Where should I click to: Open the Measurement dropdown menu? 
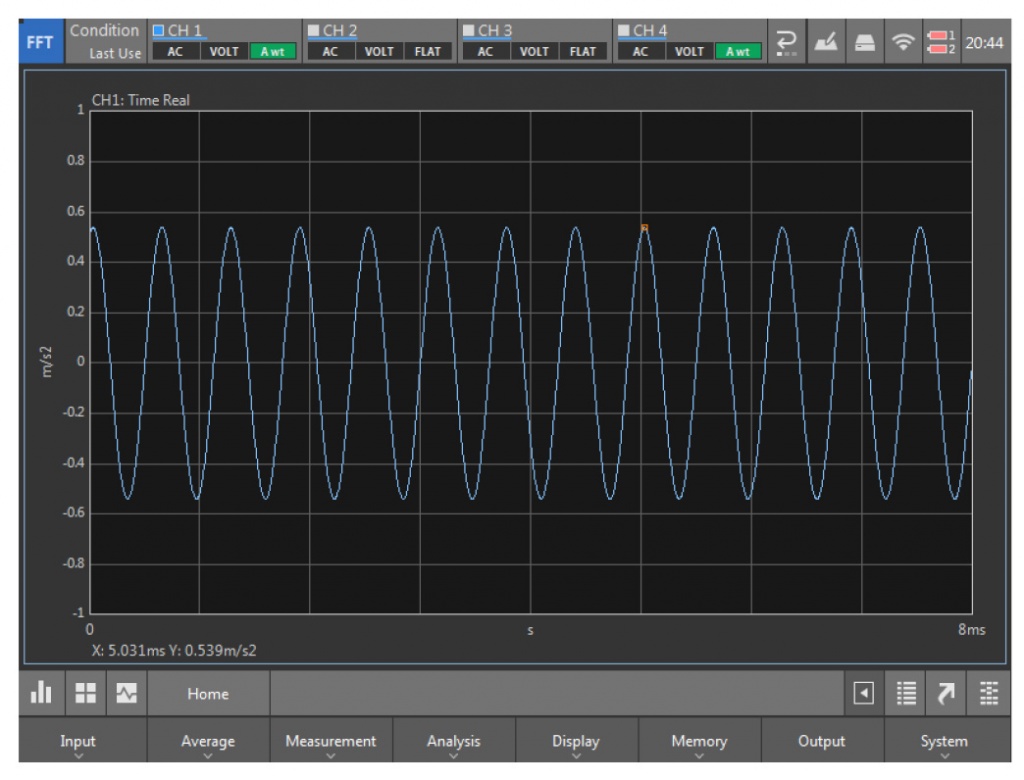point(331,742)
